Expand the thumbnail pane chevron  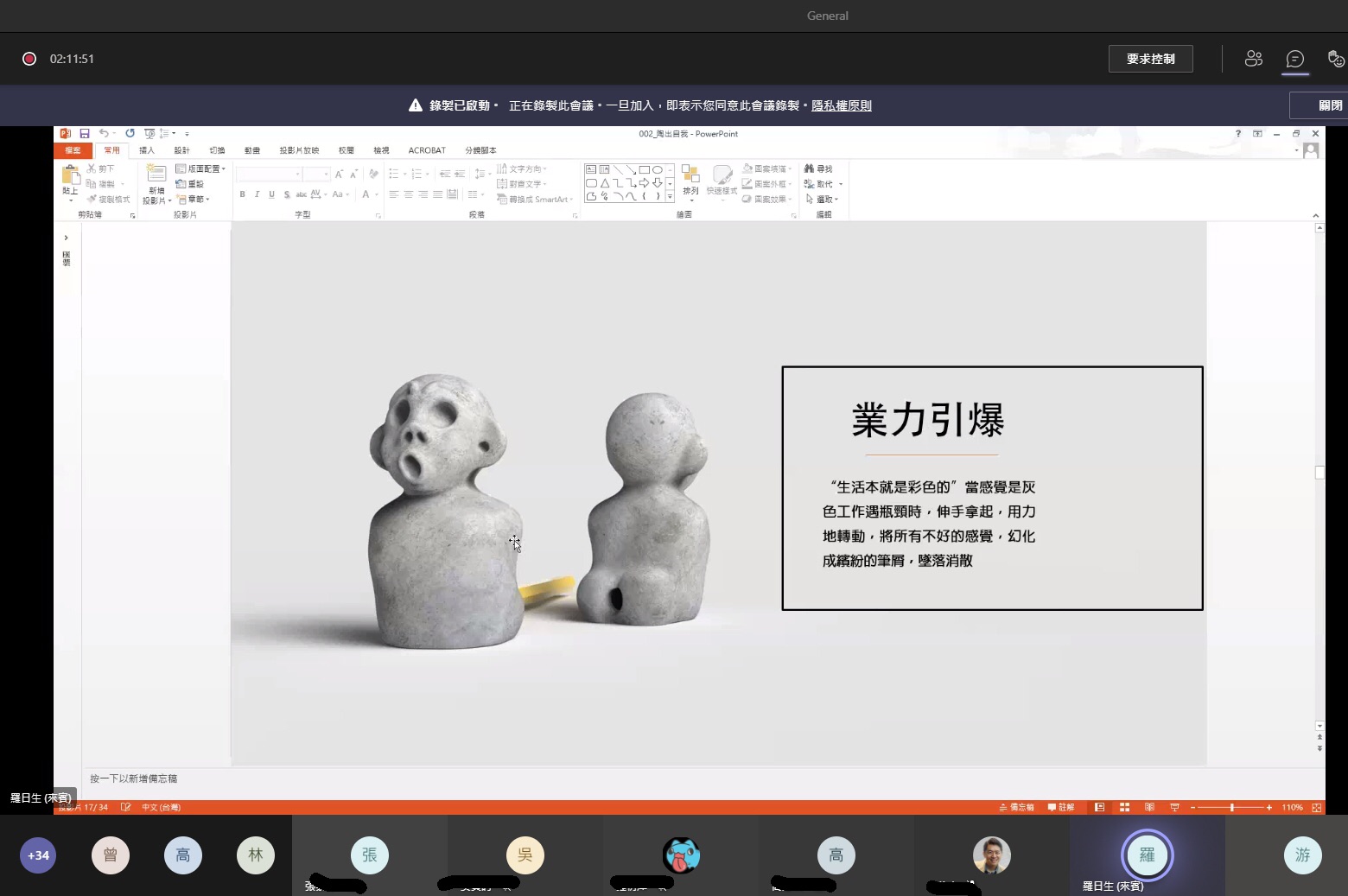tap(66, 238)
